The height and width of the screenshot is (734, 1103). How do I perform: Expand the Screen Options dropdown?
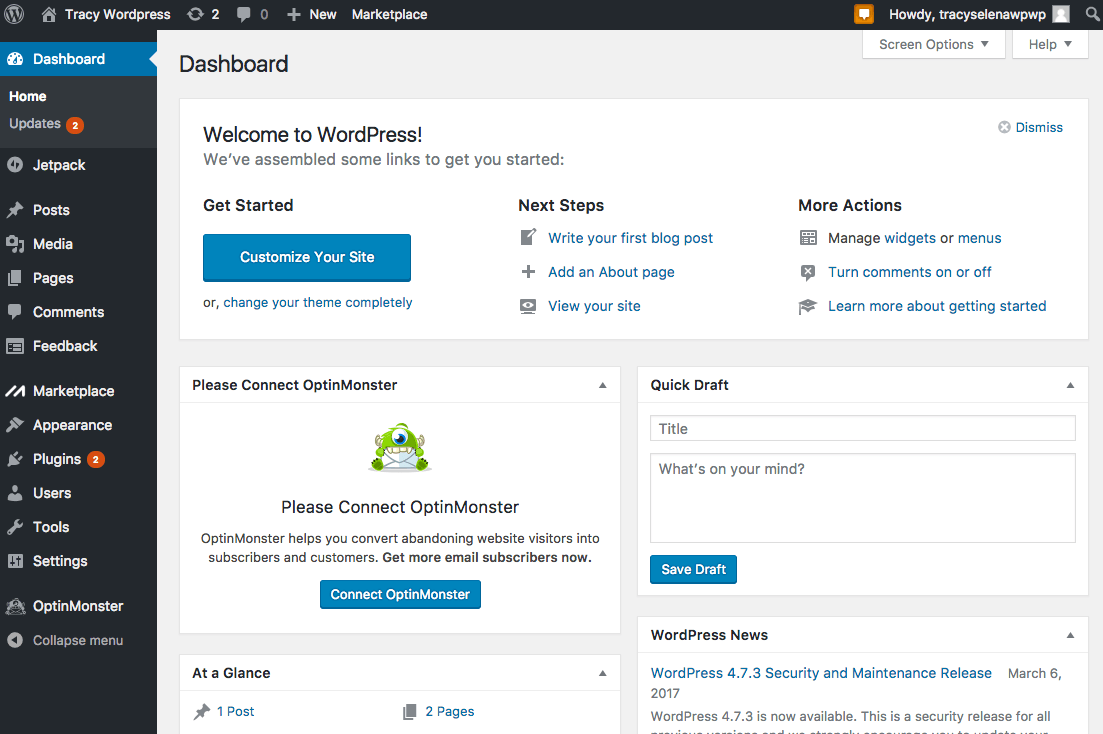(933, 44)
